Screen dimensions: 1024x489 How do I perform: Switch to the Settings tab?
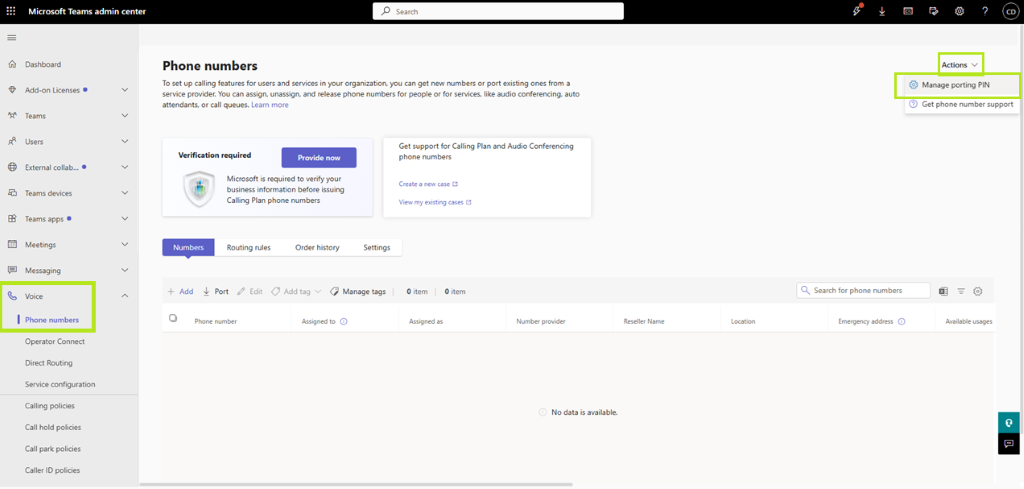[x=377, y=247]
